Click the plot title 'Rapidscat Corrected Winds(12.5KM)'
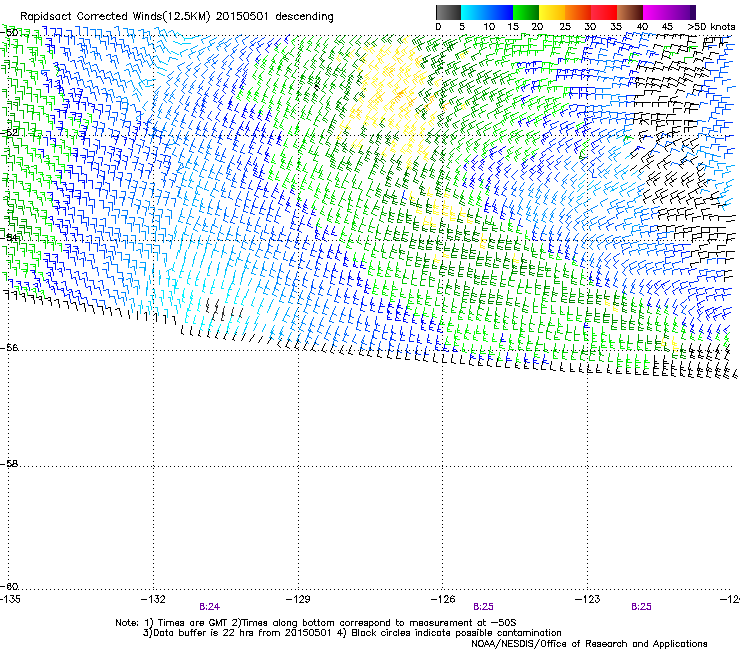Viewport: 740px width, 650px height. 115,17
